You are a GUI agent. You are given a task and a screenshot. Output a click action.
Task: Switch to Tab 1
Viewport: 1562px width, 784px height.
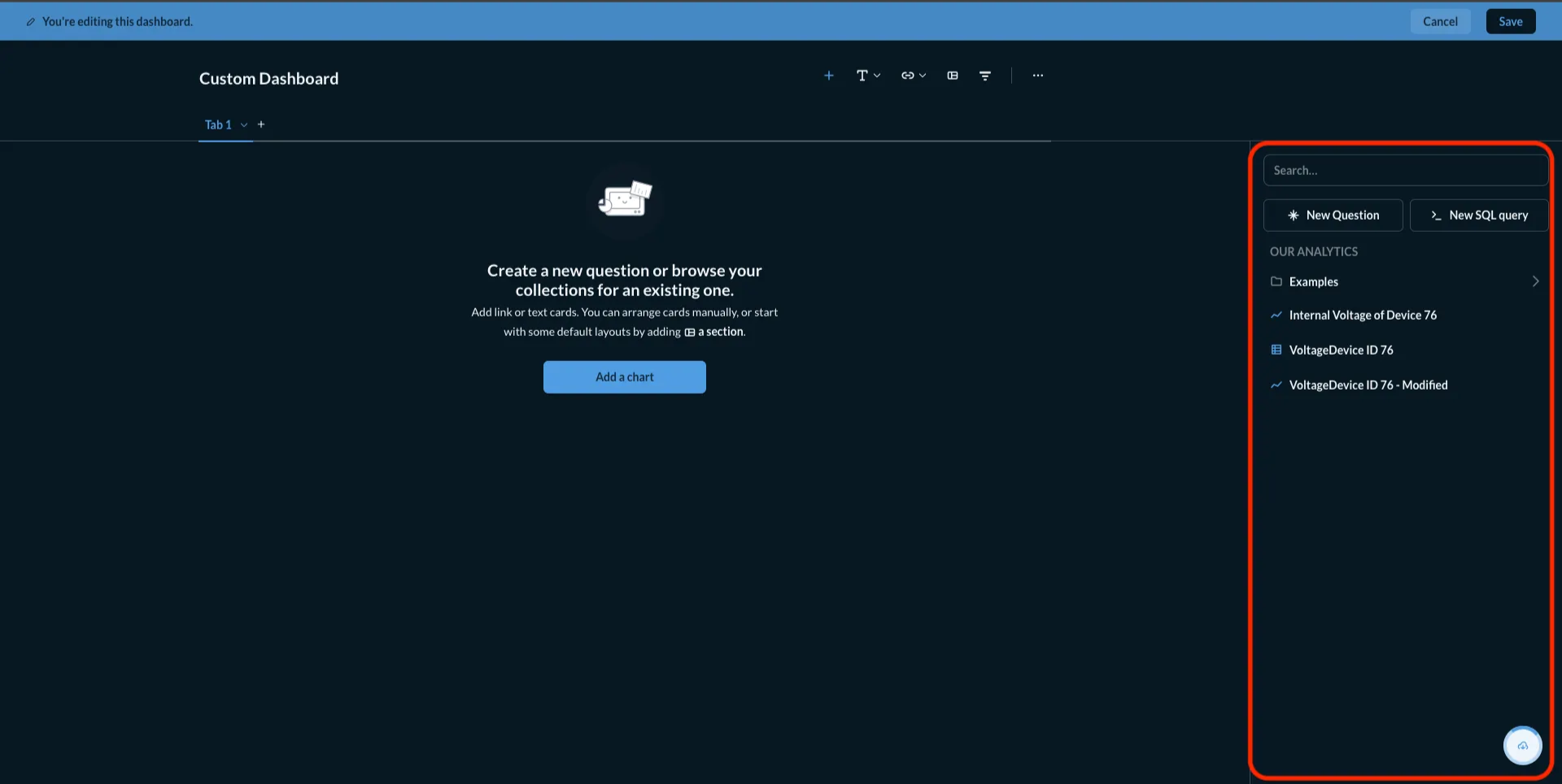click(217, 124)
